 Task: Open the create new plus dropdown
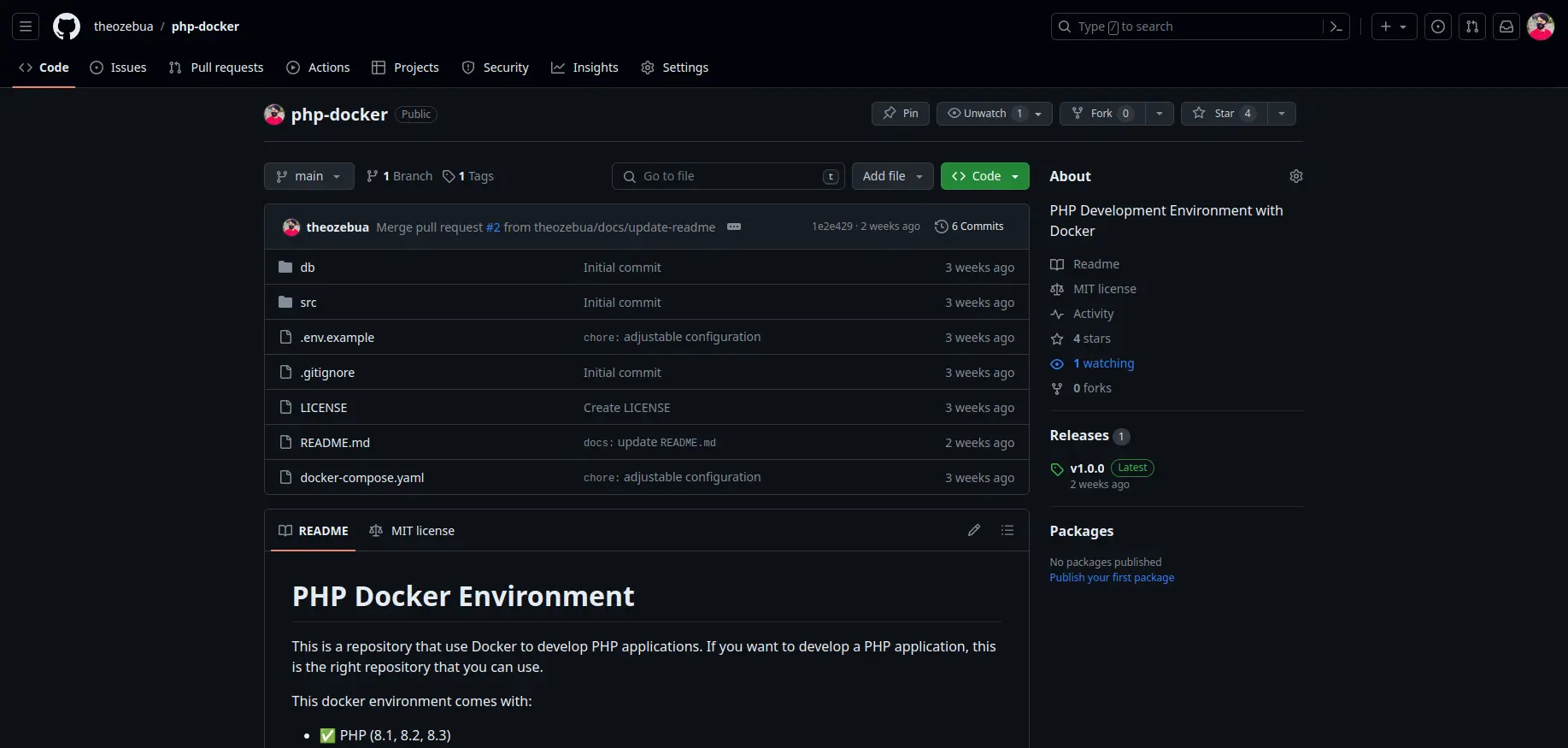click(1395, 27)
